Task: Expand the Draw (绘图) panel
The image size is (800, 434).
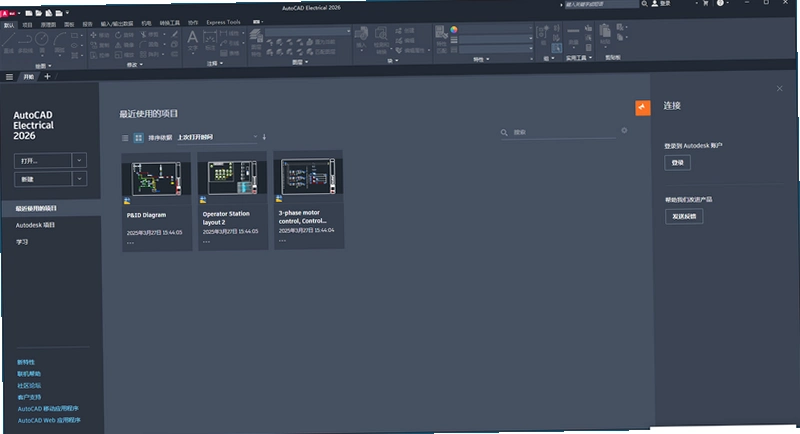Action: tap(43, 66)
